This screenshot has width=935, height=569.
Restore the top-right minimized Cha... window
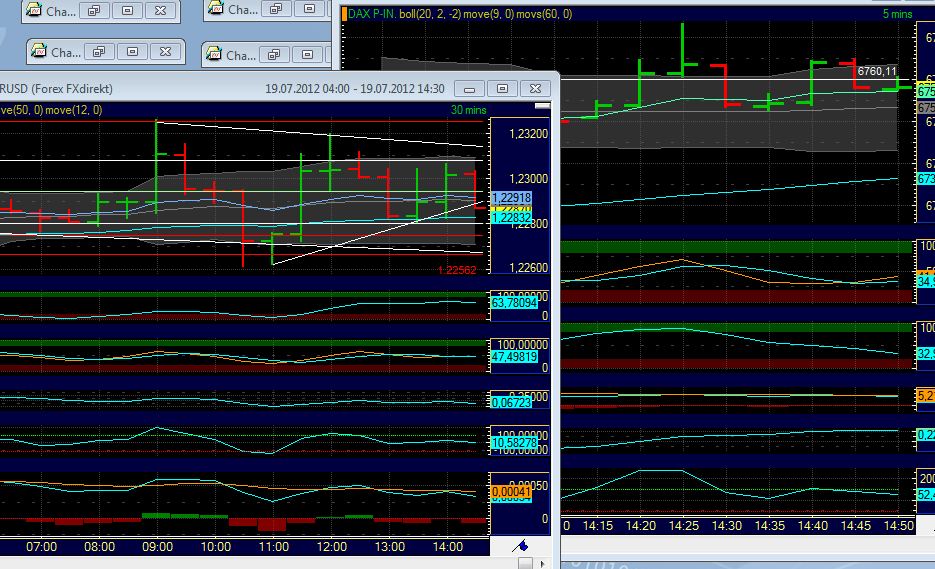(276, 9)
